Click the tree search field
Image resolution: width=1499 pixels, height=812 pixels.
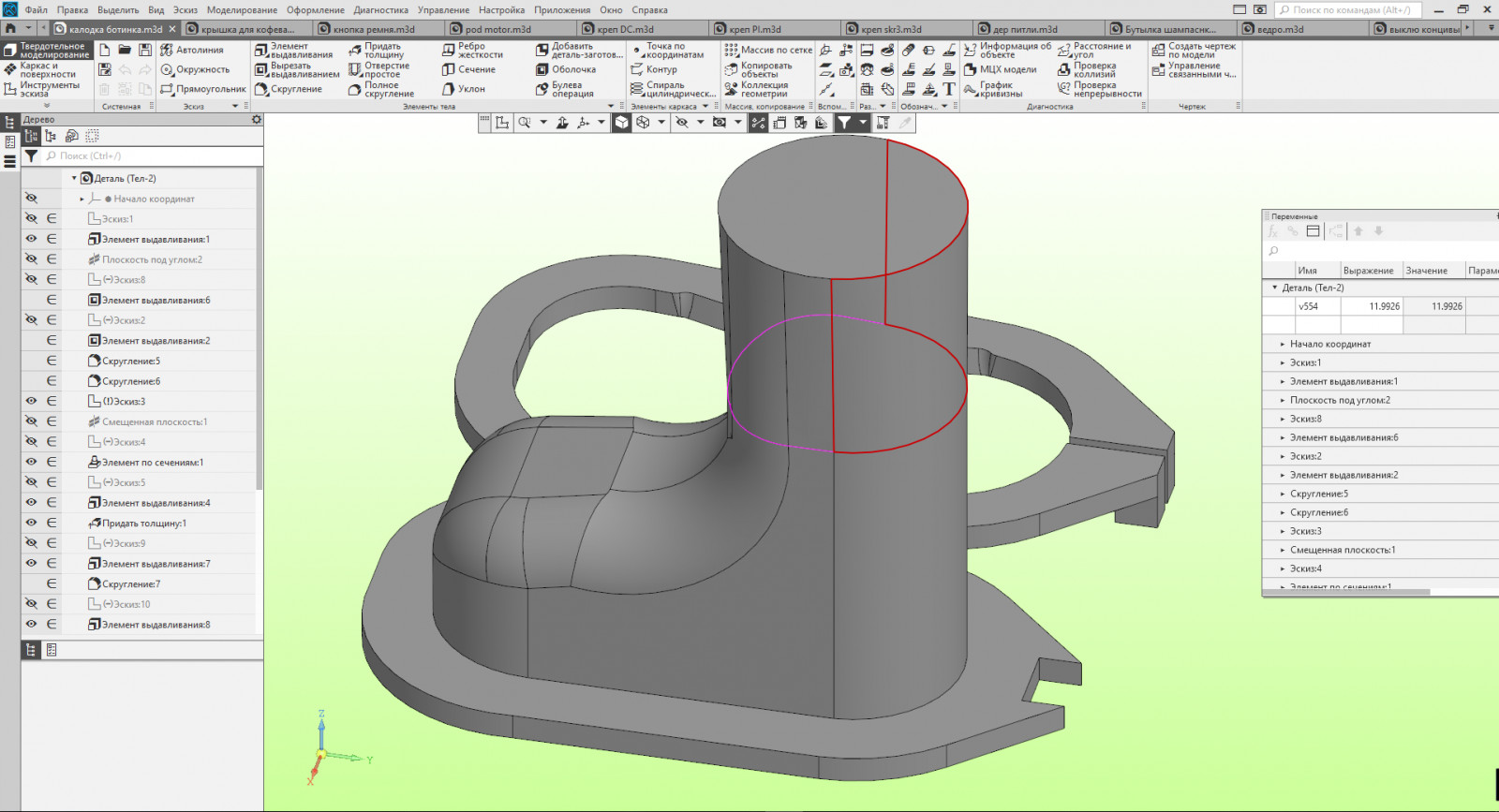click(x=150, y=156)
